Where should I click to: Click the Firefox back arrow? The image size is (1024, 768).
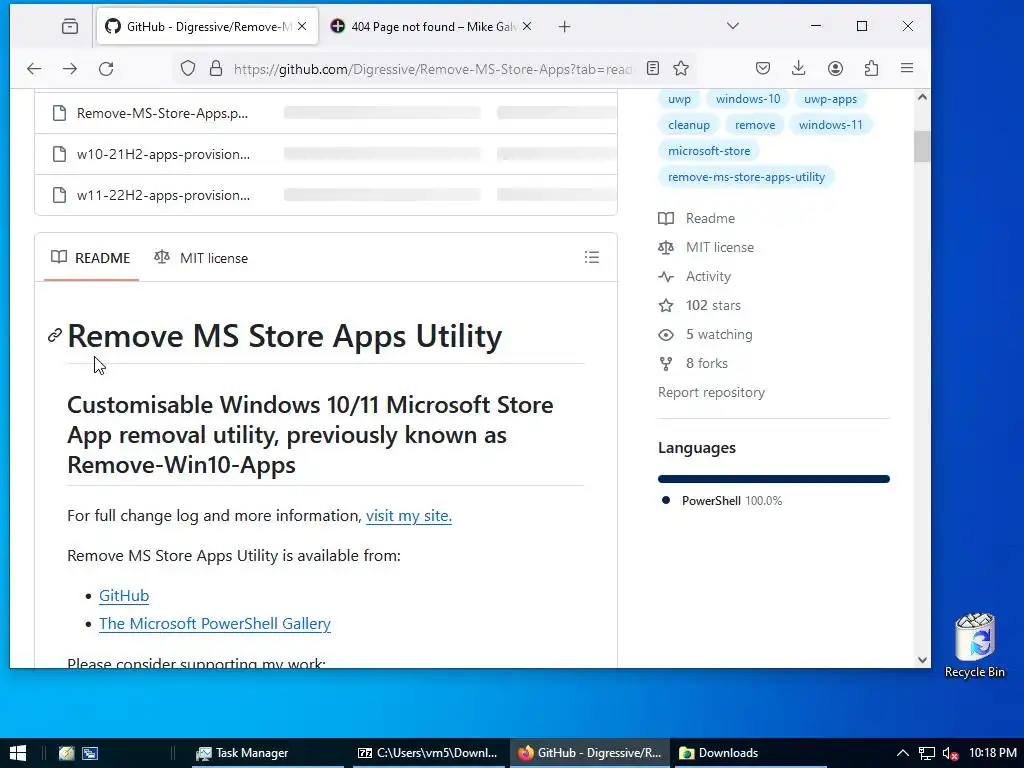(x=34, y=69)
